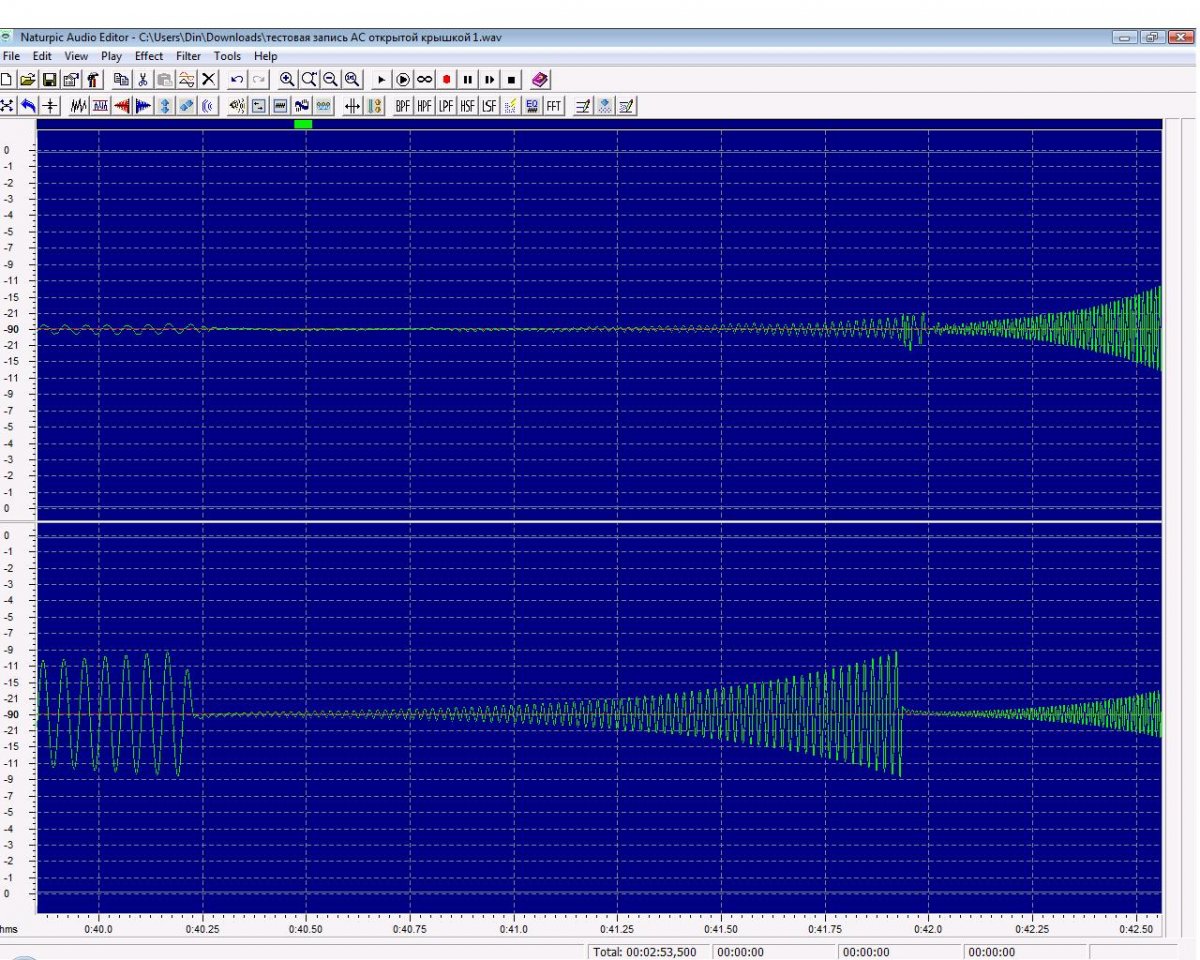Toggle loop playback infinity icon

(425, 79)
